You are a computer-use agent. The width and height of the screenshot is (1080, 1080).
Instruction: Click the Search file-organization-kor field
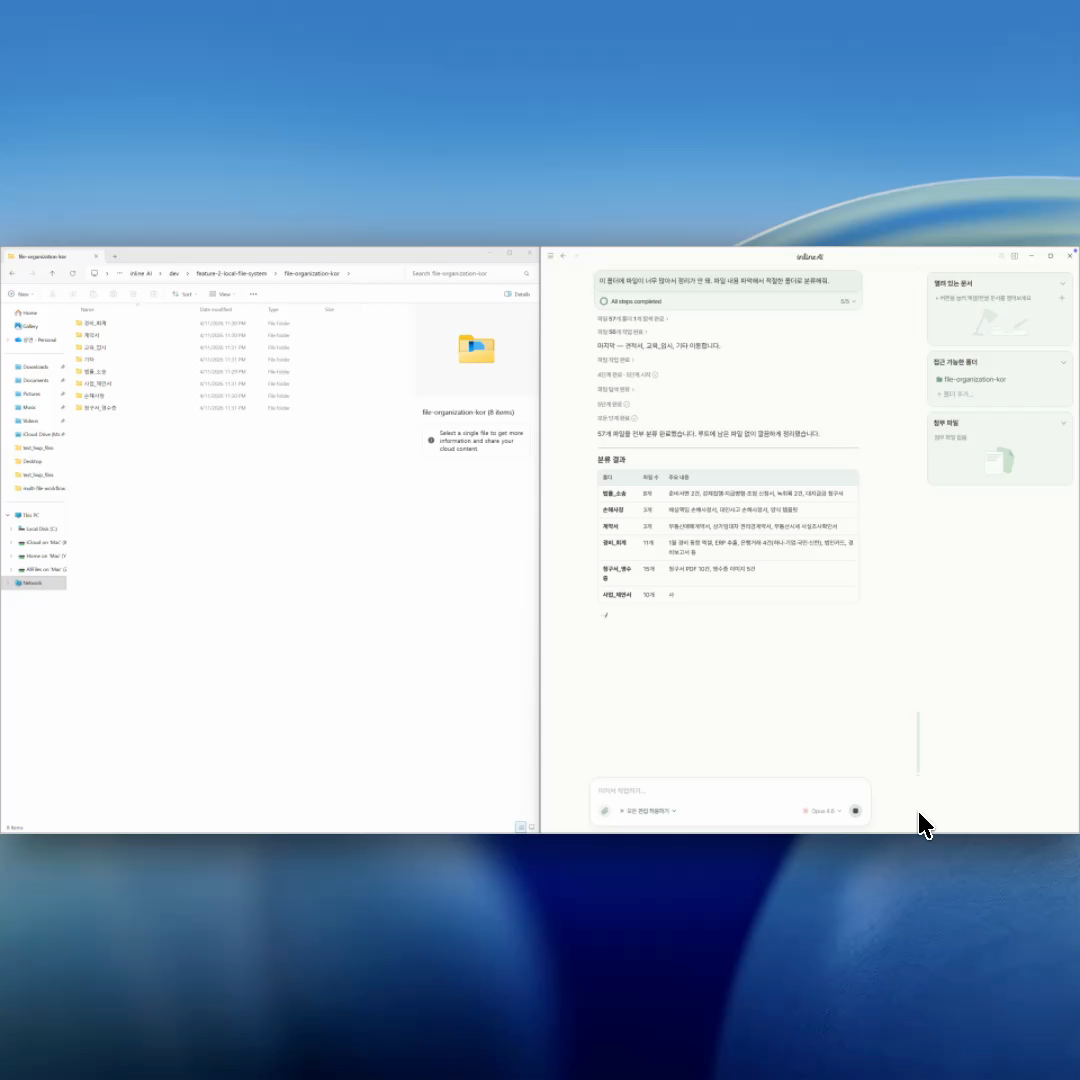[x=465, y=273]
